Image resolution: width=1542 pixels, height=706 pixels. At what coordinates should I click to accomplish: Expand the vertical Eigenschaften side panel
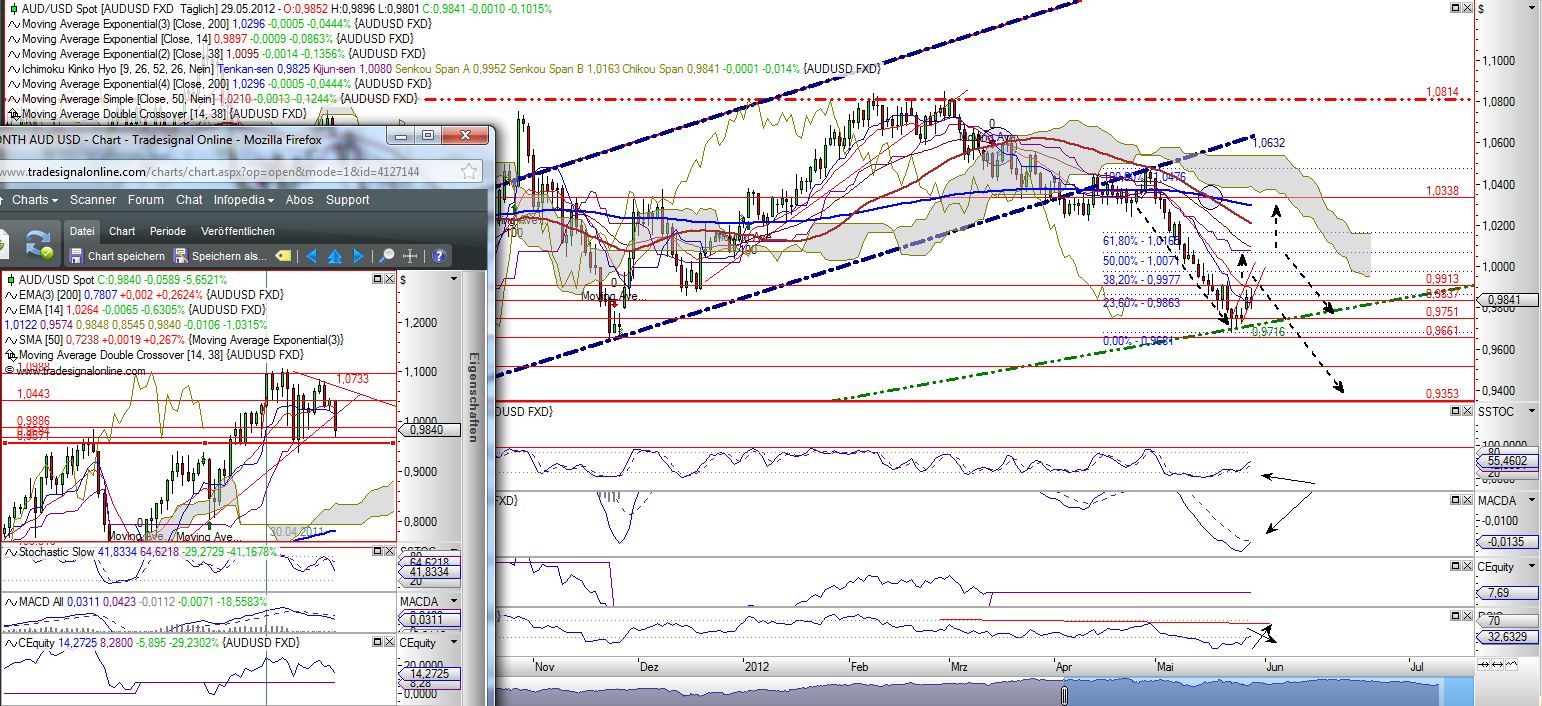(474, 398)
